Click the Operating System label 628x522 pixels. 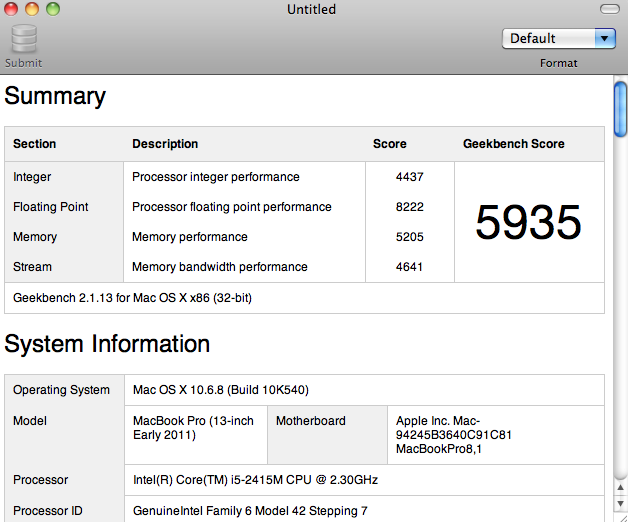tap(61, 390)
